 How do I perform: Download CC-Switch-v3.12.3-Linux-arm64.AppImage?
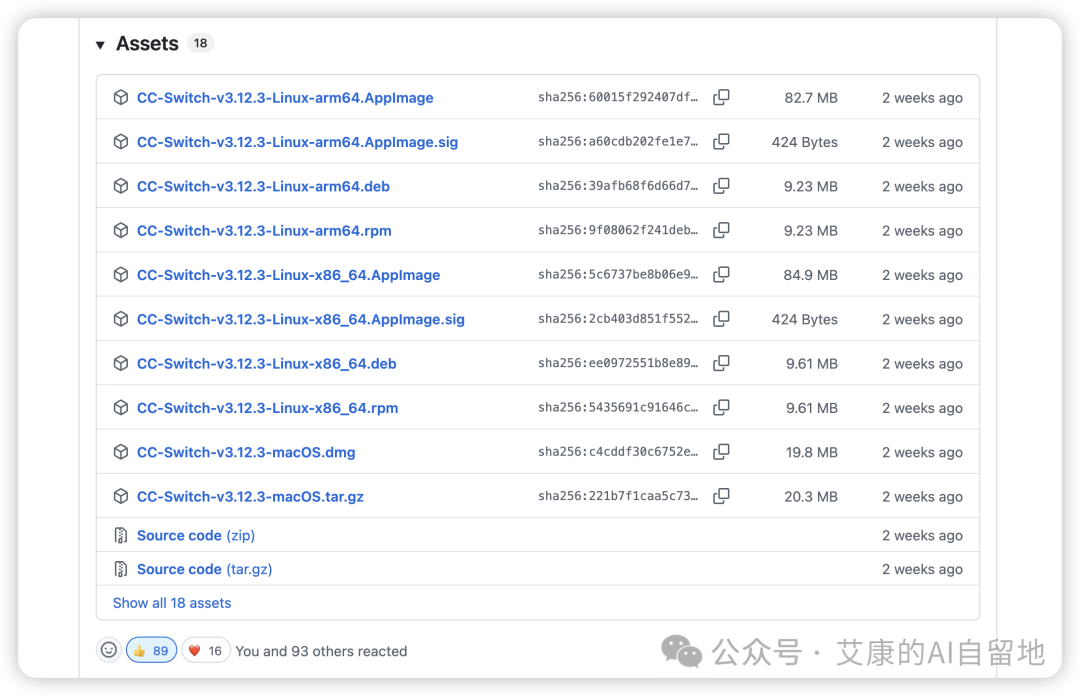285,98
